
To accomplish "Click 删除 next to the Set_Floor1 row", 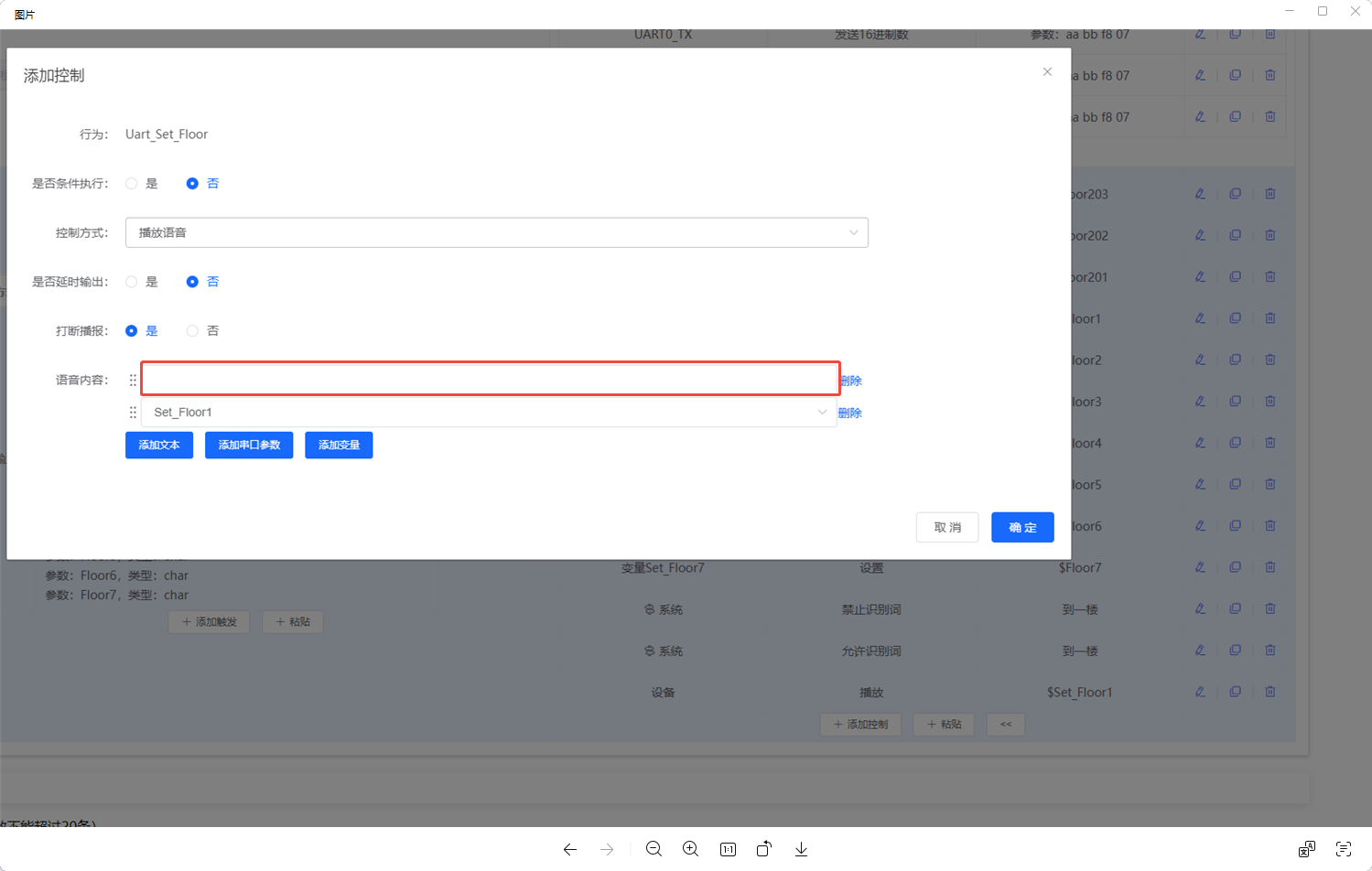I will (x=850, y=414).
